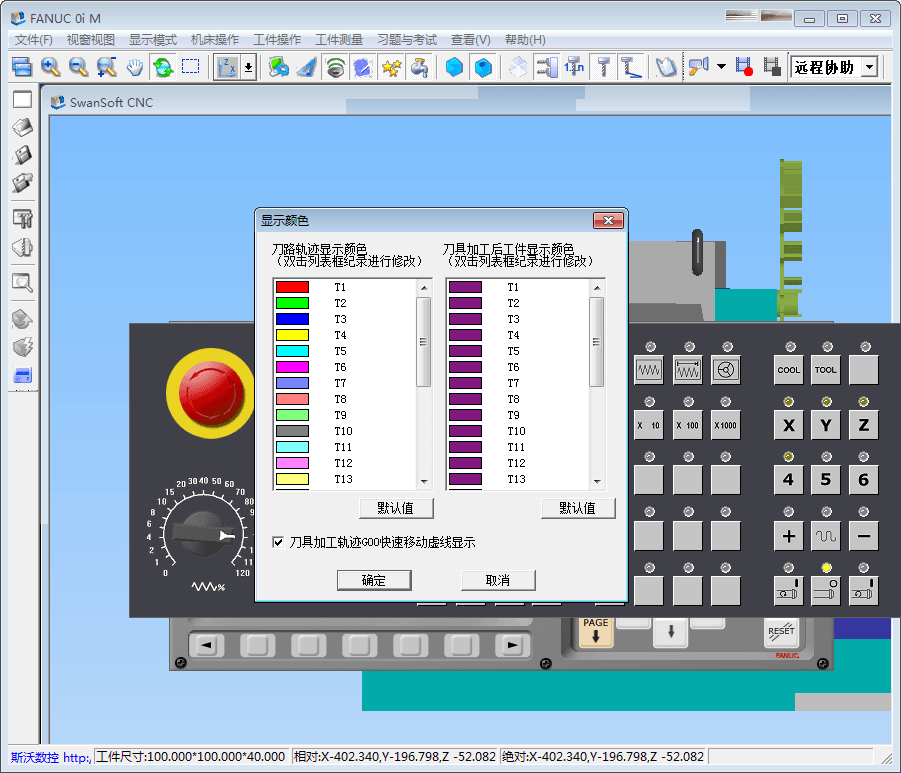
Task: Open the 文件(F) menu
Action: pyautogui.click(x=33, y=40)
